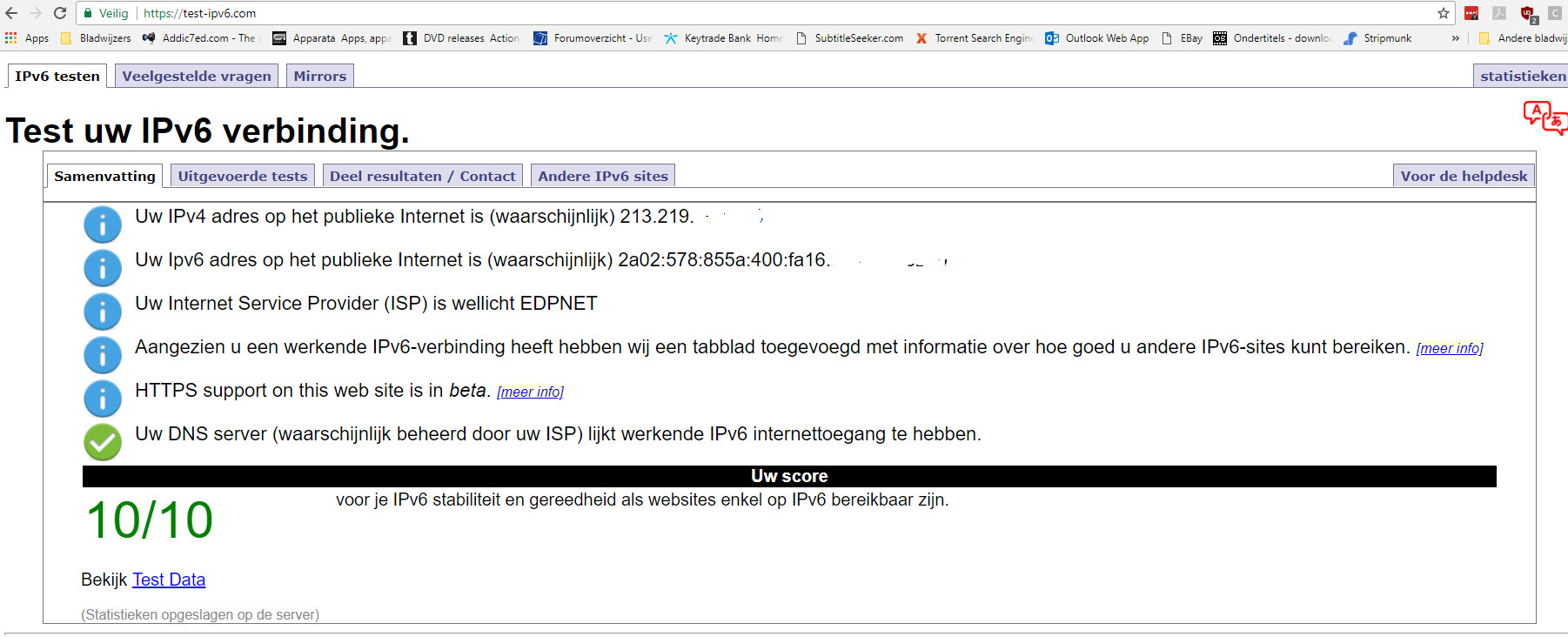
Task: Click the Voor de helpdesk tab
Action: (x=1463, y=176)
